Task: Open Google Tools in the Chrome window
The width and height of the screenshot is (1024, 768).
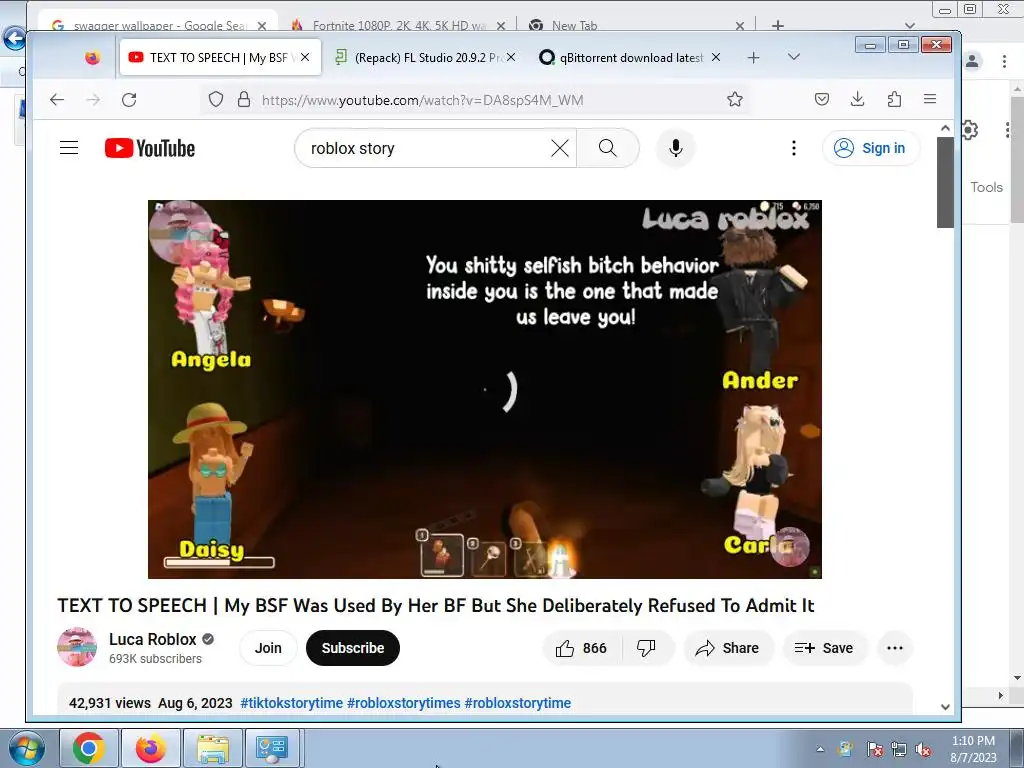Action: tap(986, 187)
